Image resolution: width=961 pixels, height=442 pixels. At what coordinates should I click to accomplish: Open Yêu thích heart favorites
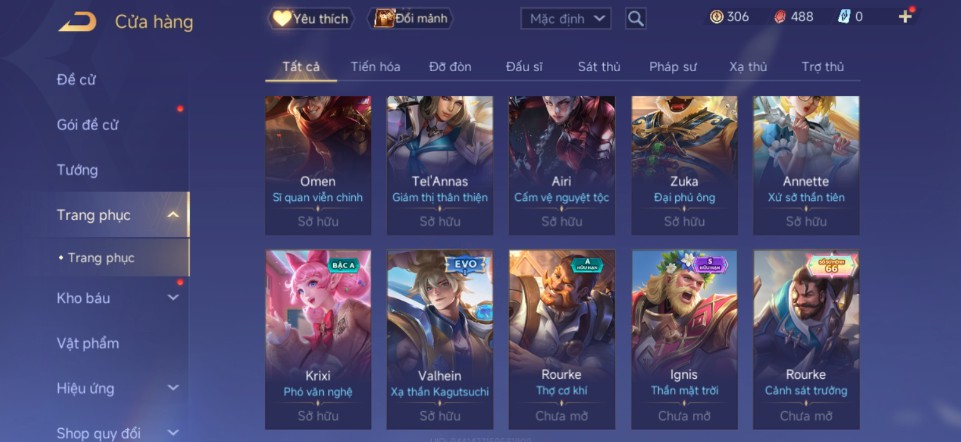point(311,18)
